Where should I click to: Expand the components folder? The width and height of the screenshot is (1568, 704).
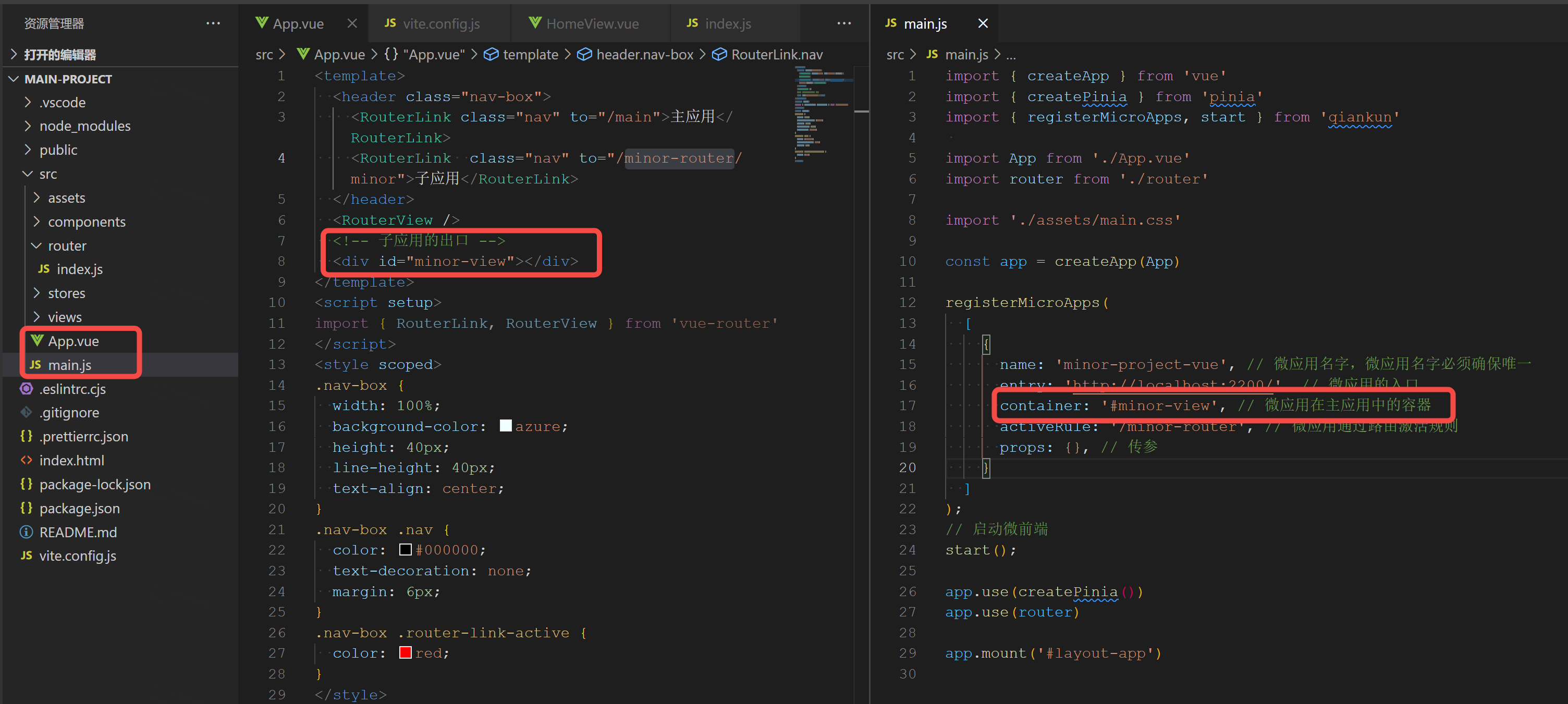(x=120, y=221)
